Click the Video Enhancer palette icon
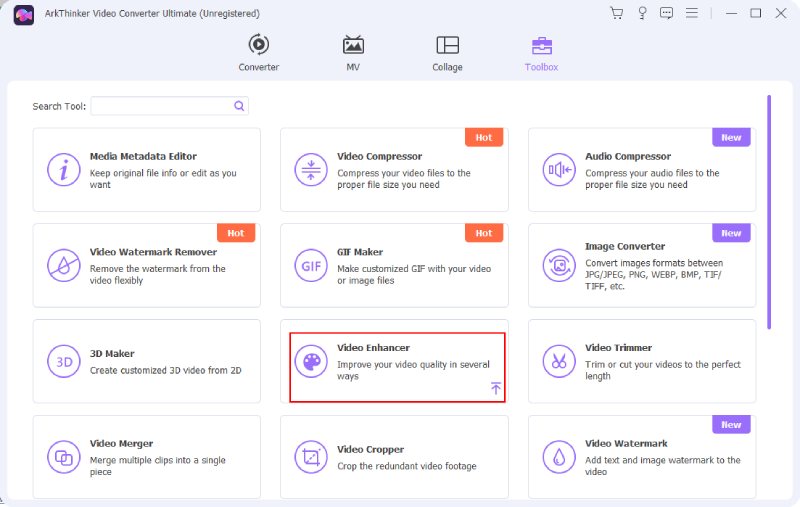800x507 pixels. click(311, 362)
